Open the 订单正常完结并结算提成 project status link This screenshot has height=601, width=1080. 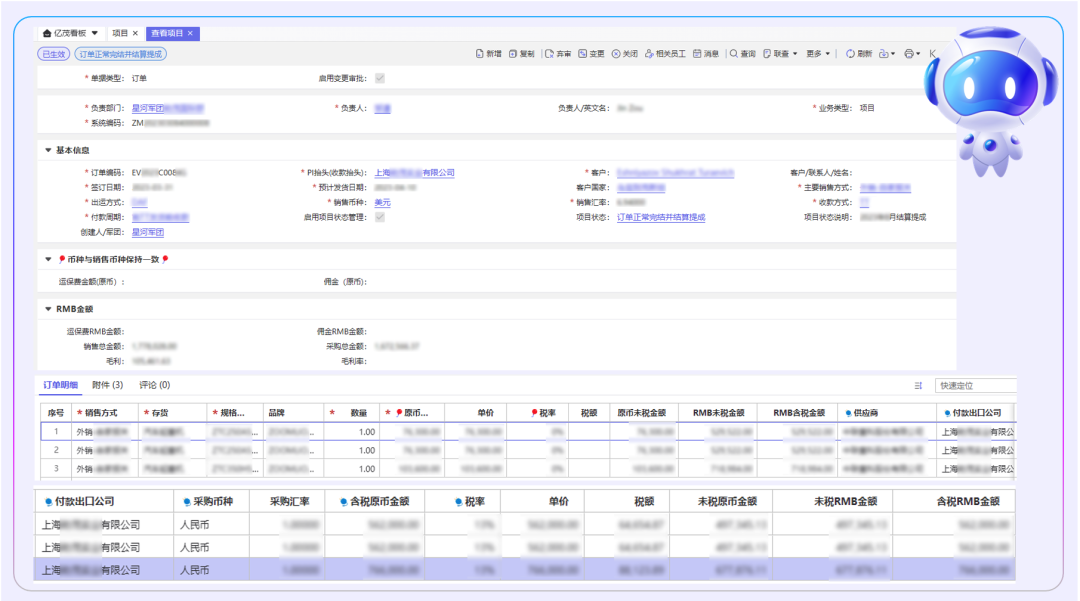[660, 217]
